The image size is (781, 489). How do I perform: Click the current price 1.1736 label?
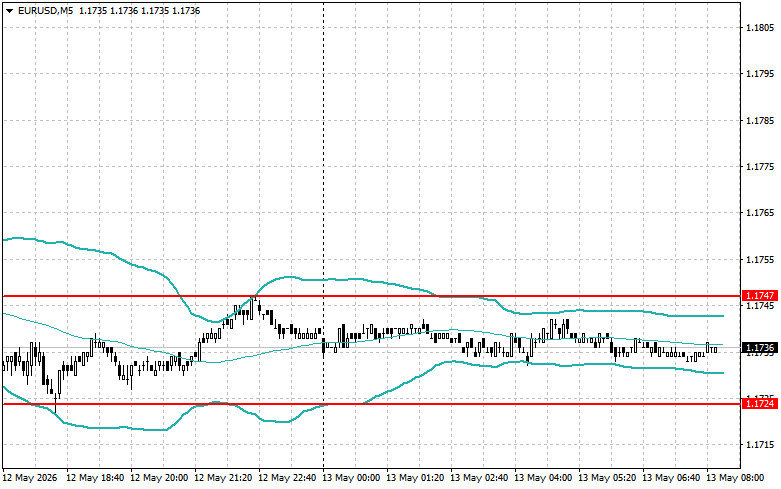[x=760, y=348]
